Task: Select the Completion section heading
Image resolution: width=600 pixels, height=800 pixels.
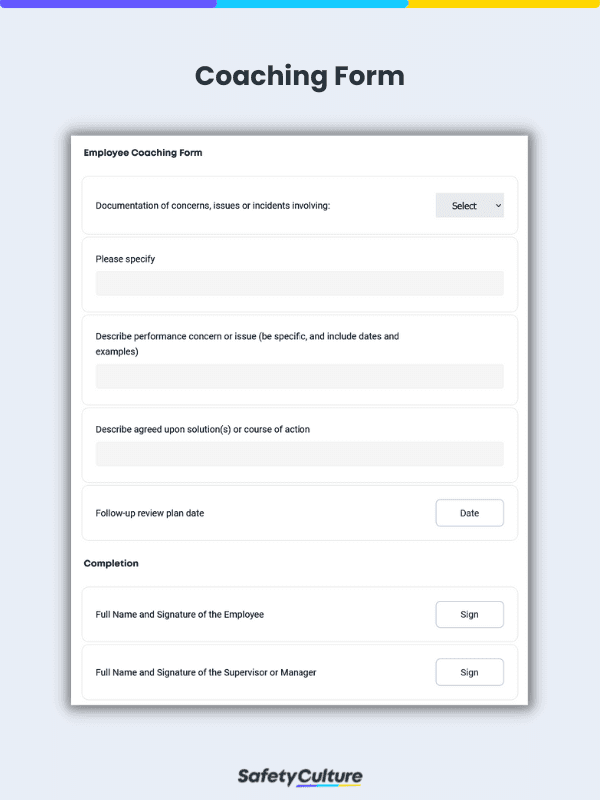Action: (111, 563)
